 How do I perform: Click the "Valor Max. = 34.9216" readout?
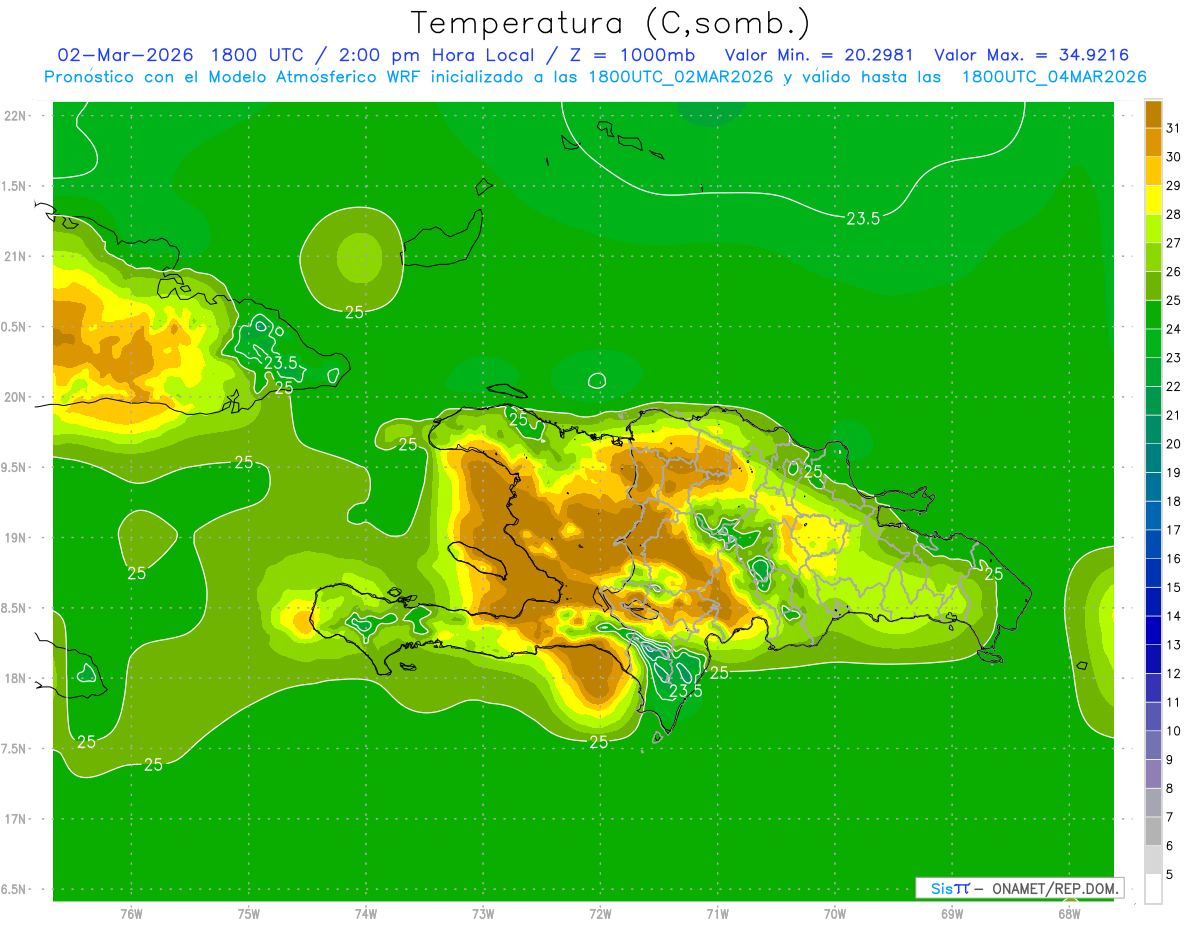1032,55
